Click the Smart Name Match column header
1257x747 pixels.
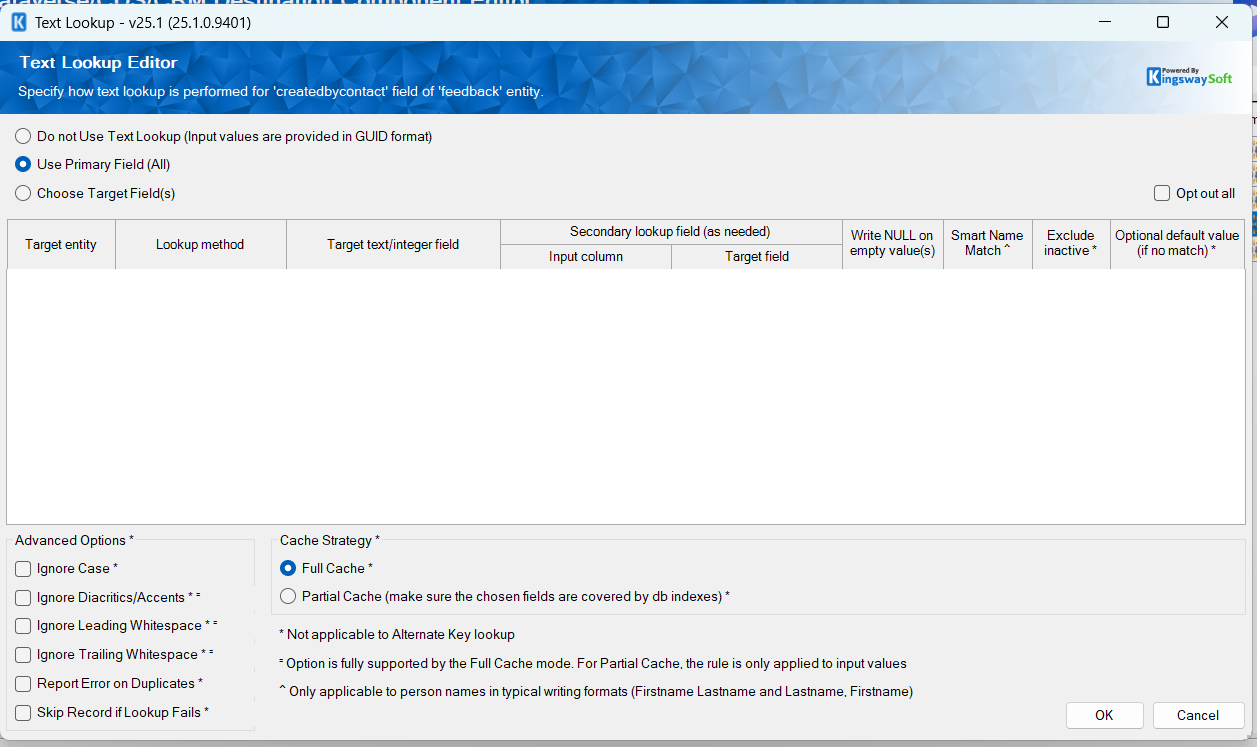[988, 245]
